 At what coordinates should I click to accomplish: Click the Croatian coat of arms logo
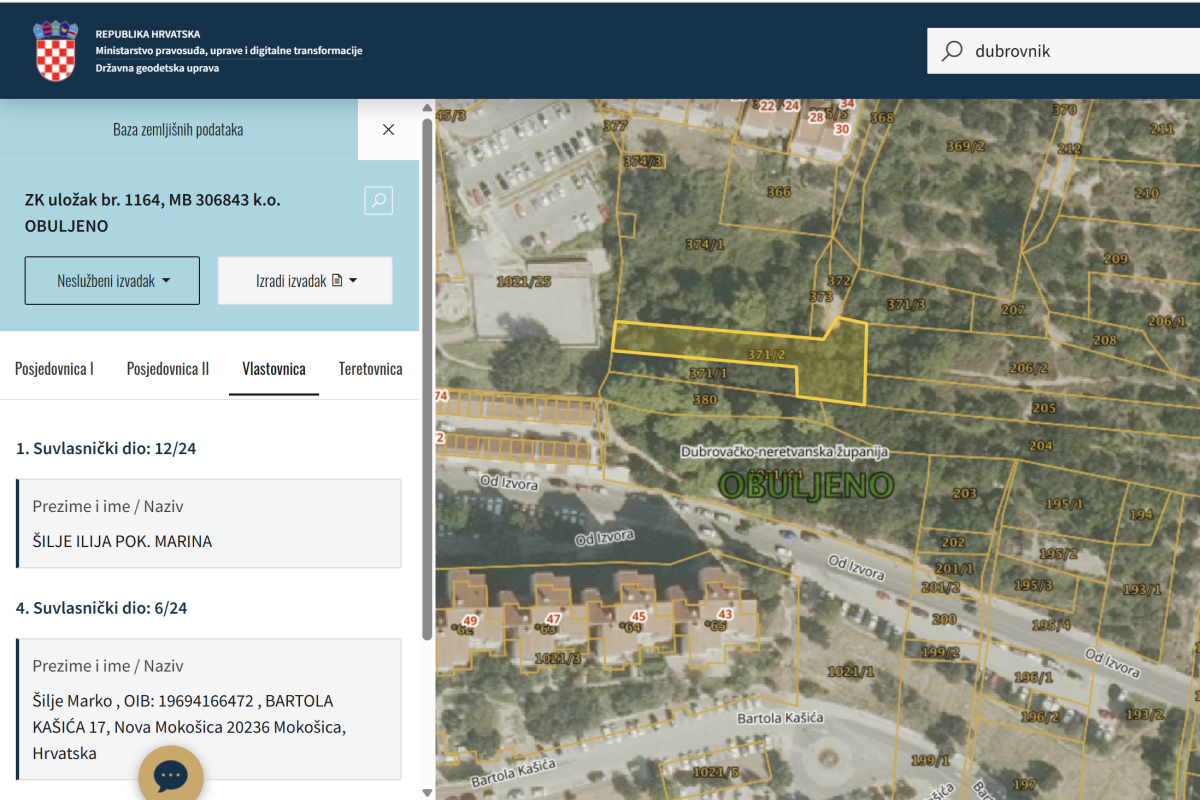57,51
